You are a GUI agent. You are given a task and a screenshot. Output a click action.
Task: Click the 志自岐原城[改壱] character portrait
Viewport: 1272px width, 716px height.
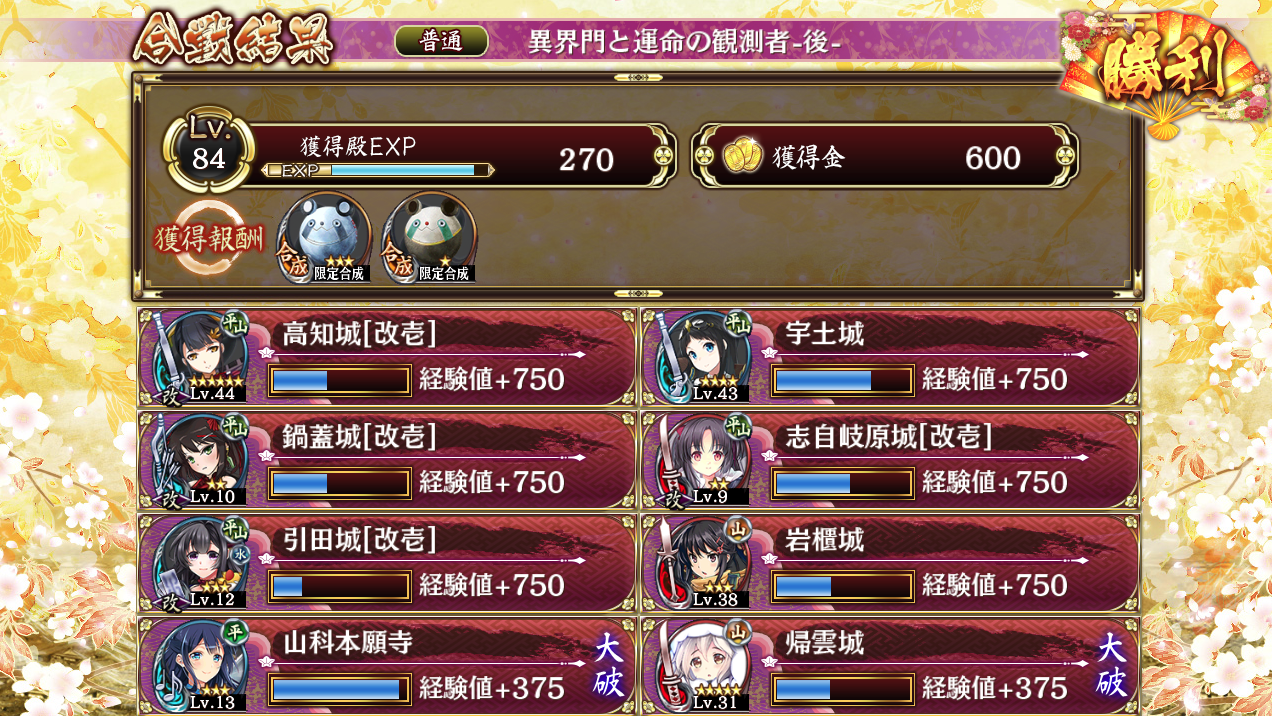pos(700,460)
